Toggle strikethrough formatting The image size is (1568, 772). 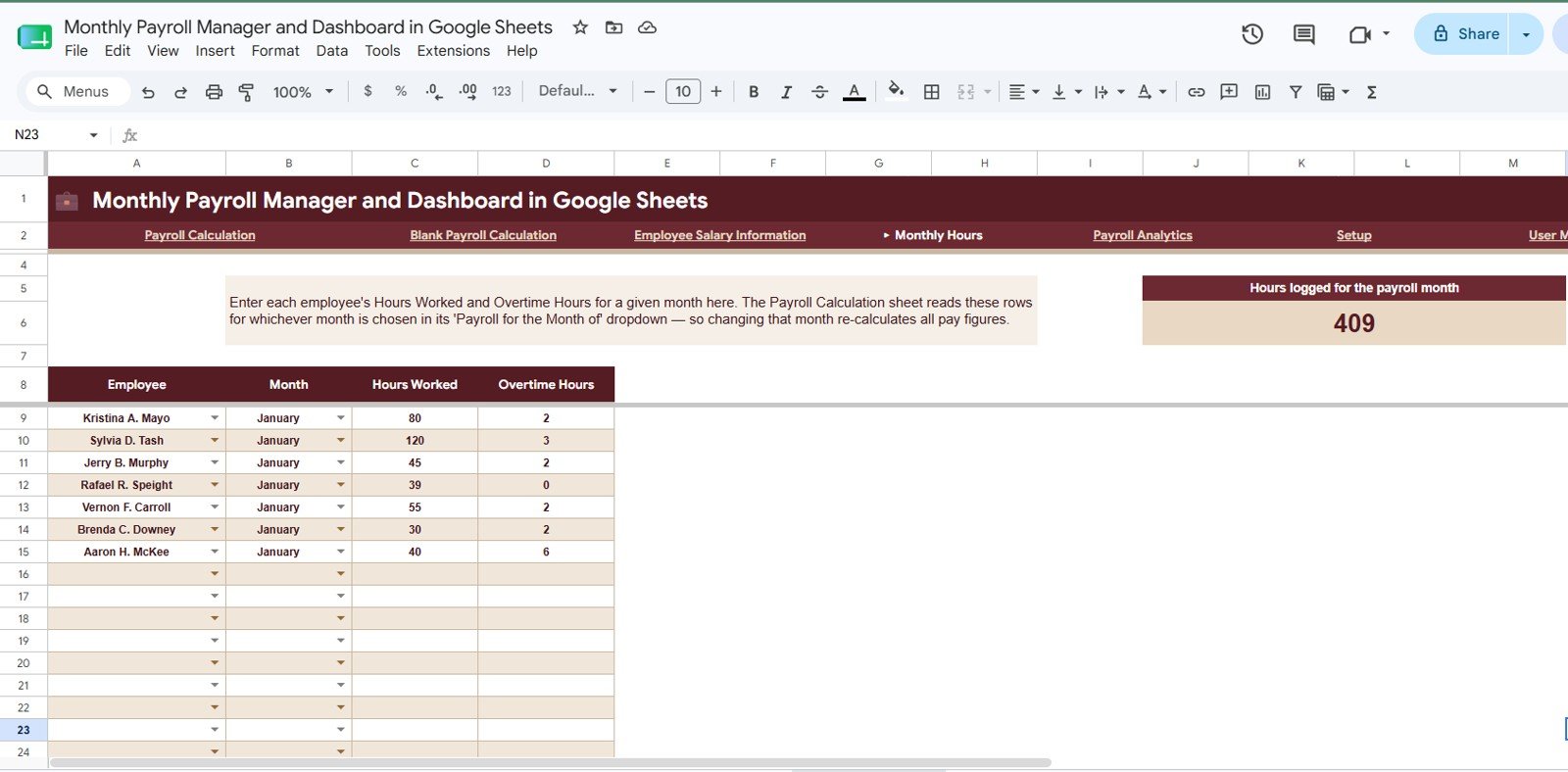[820, 91]
